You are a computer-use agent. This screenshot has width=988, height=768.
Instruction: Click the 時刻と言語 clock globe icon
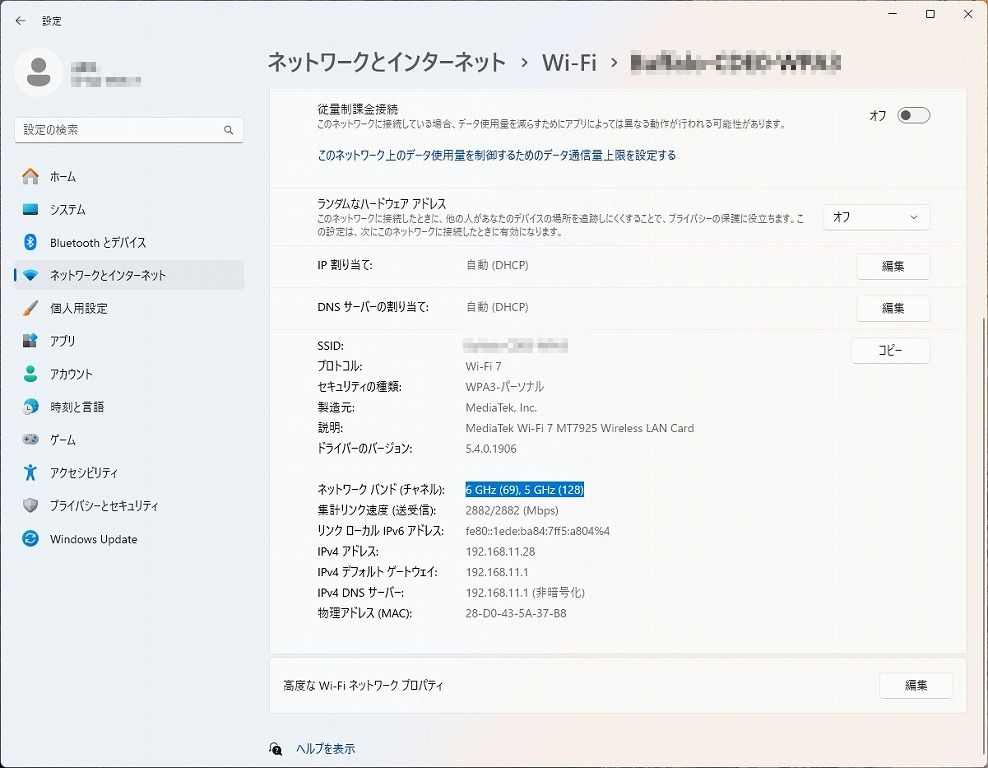pos(30,407)
